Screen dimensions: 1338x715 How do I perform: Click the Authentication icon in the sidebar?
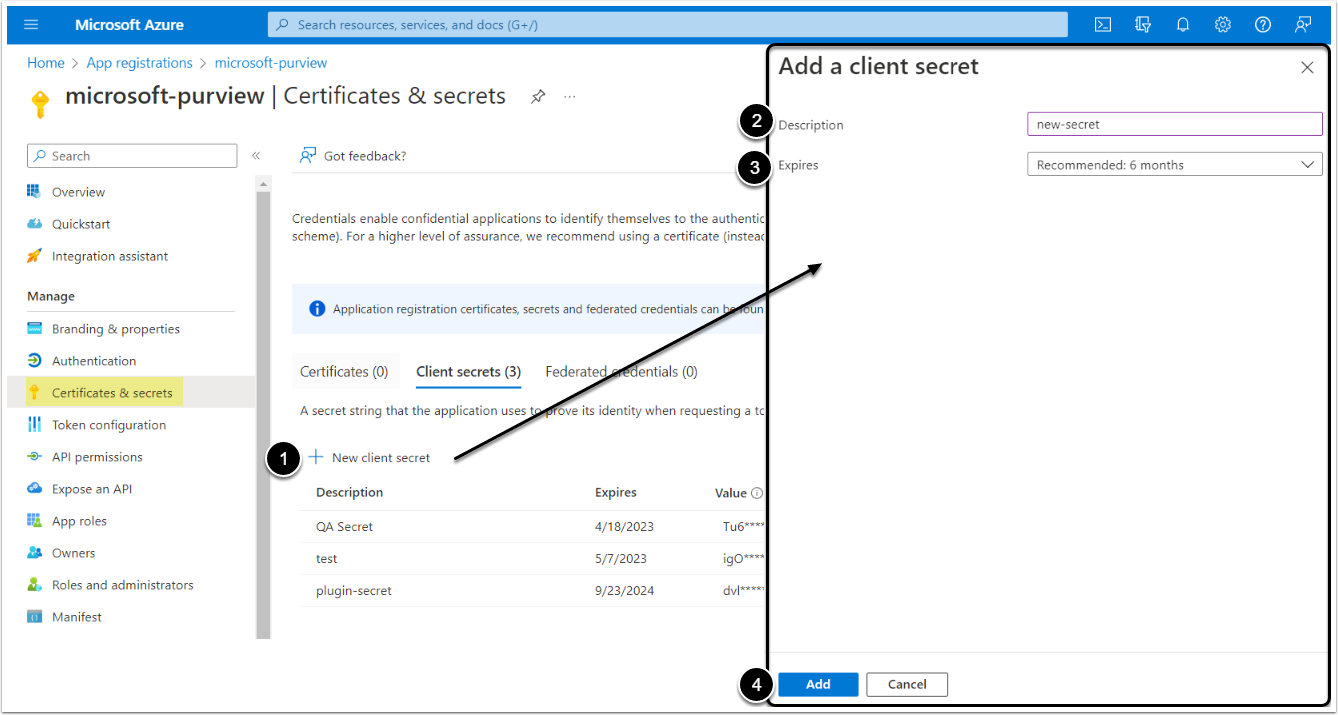[34, 361]
